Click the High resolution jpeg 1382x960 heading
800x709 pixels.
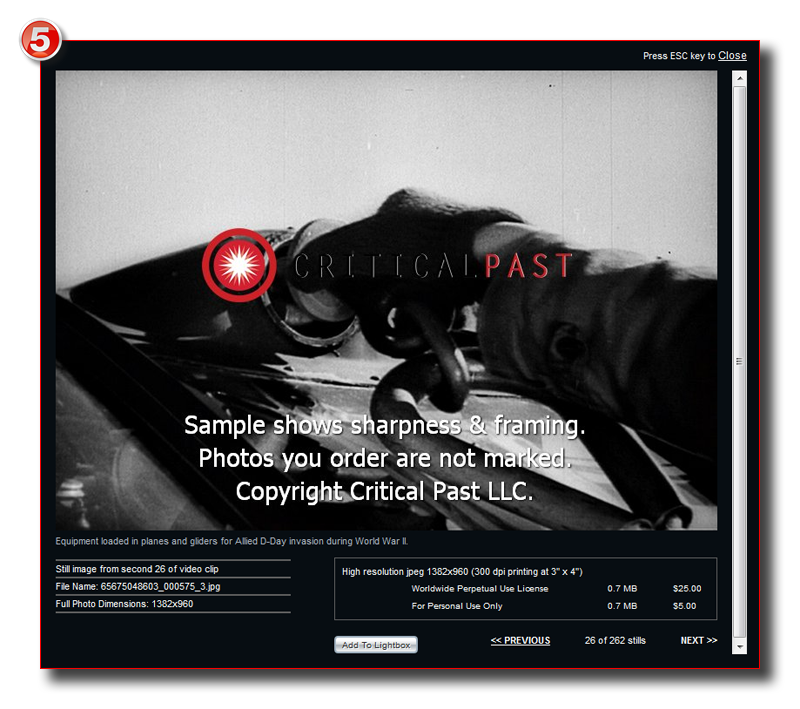[462, 572]
